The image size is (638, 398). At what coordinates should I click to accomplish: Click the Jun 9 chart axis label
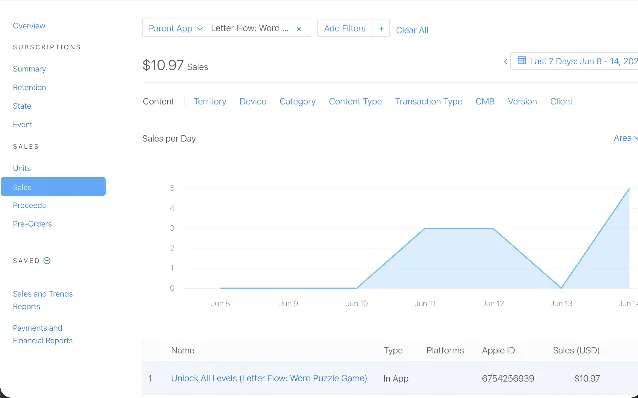pos(288,304)
